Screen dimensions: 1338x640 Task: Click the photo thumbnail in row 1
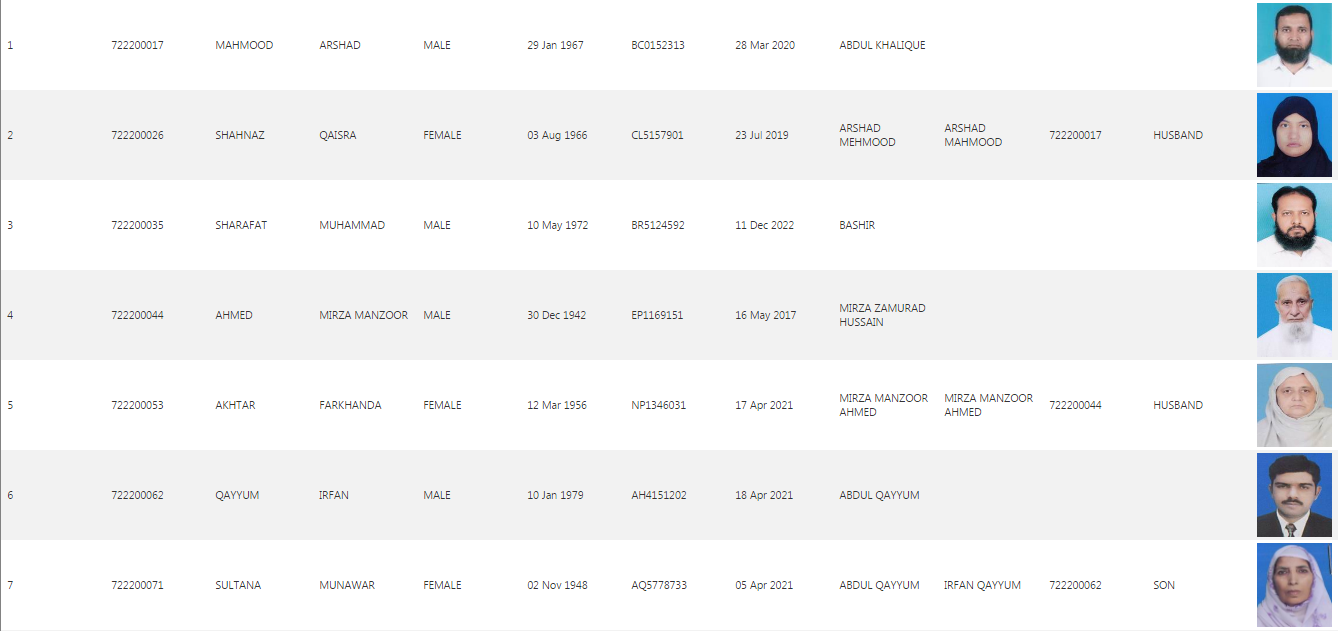coord(1294,45)
